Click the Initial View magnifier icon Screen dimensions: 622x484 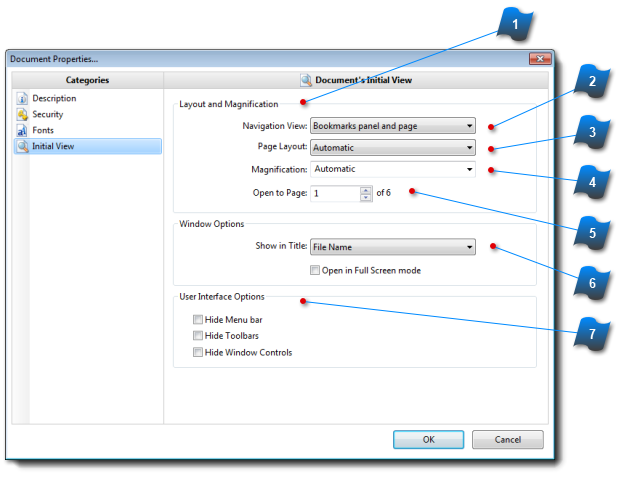(x=23, y=146)
